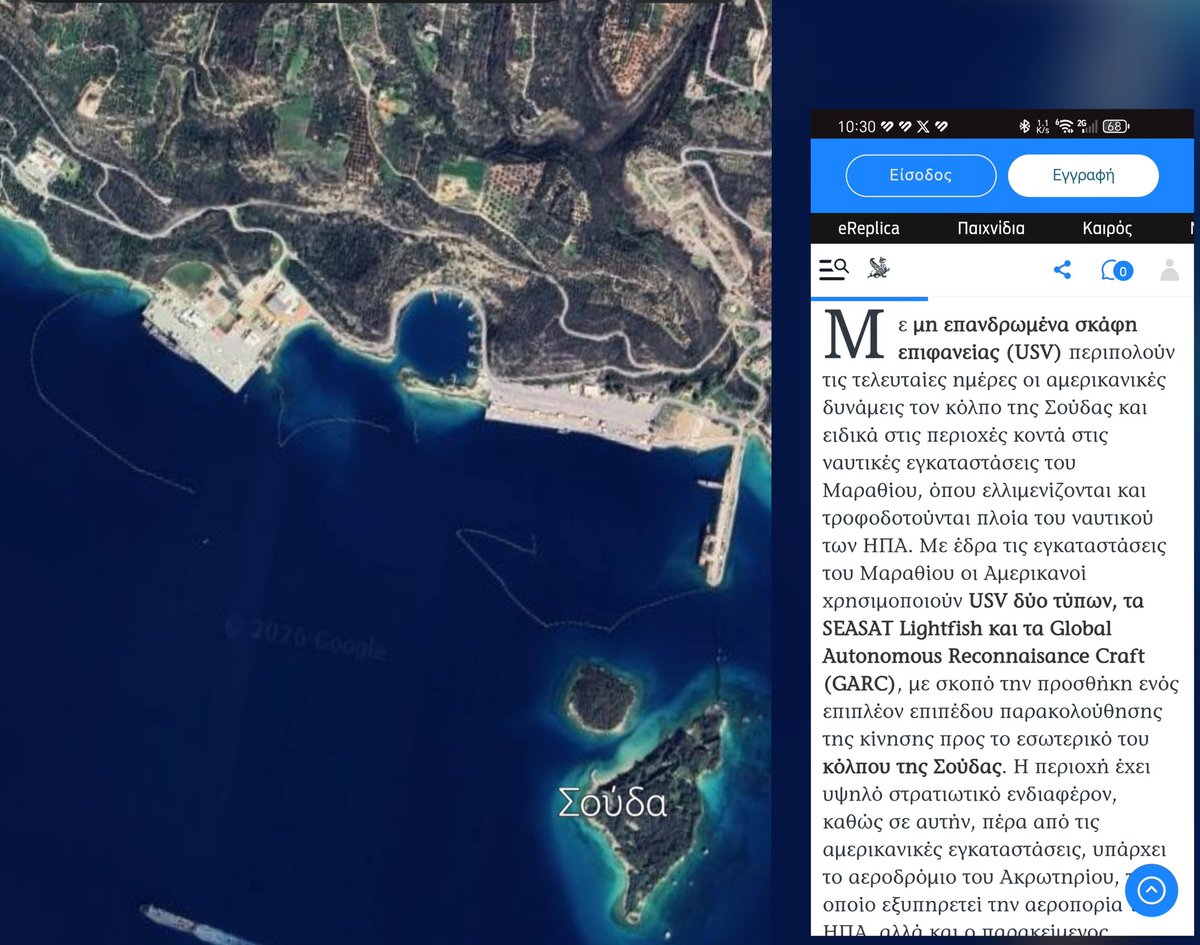Tap the Wi-Fi status icon
The image size is (1200, 945).
click(1065, 126)
